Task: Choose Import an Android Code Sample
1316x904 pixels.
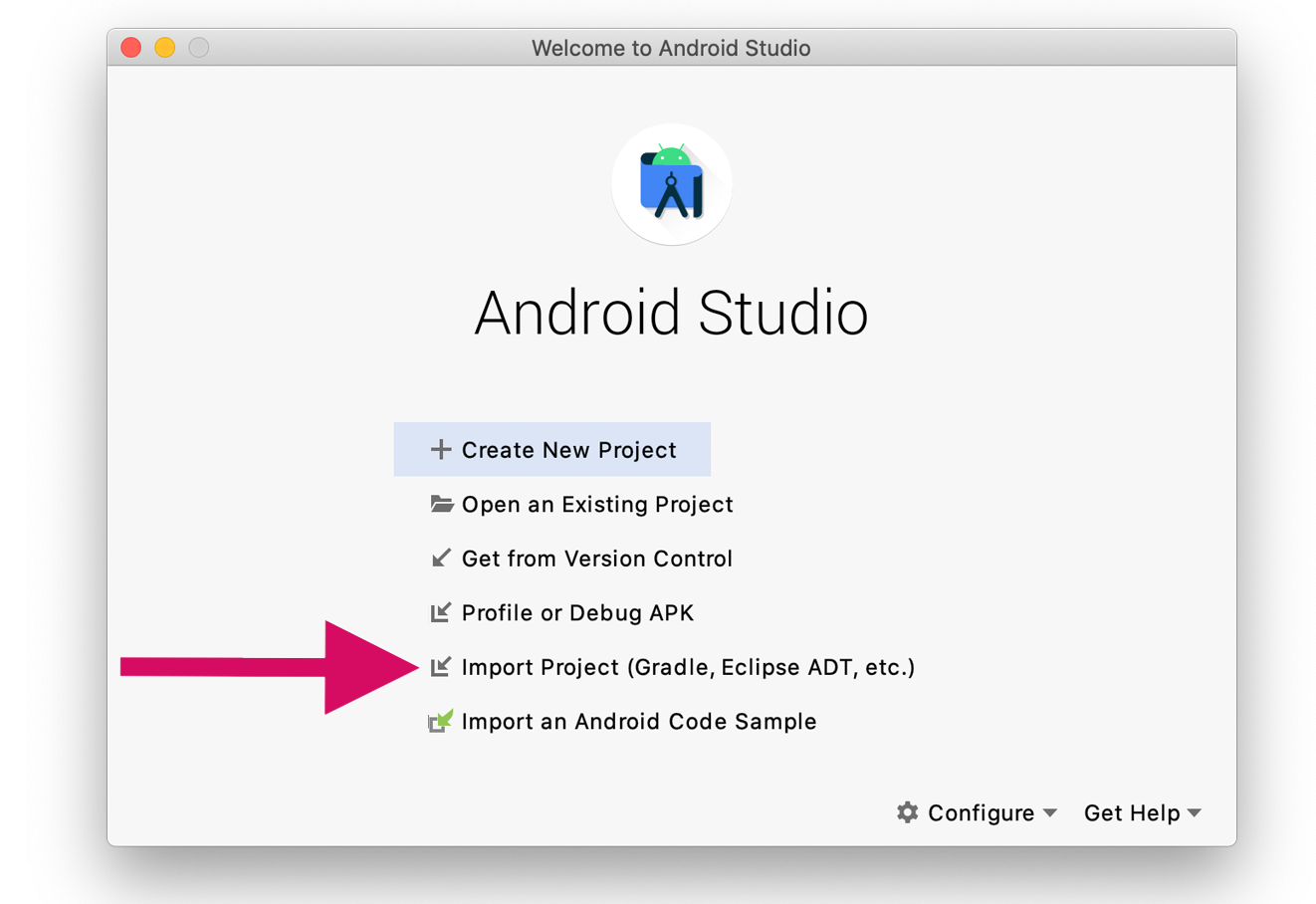Action: [623, 721]
